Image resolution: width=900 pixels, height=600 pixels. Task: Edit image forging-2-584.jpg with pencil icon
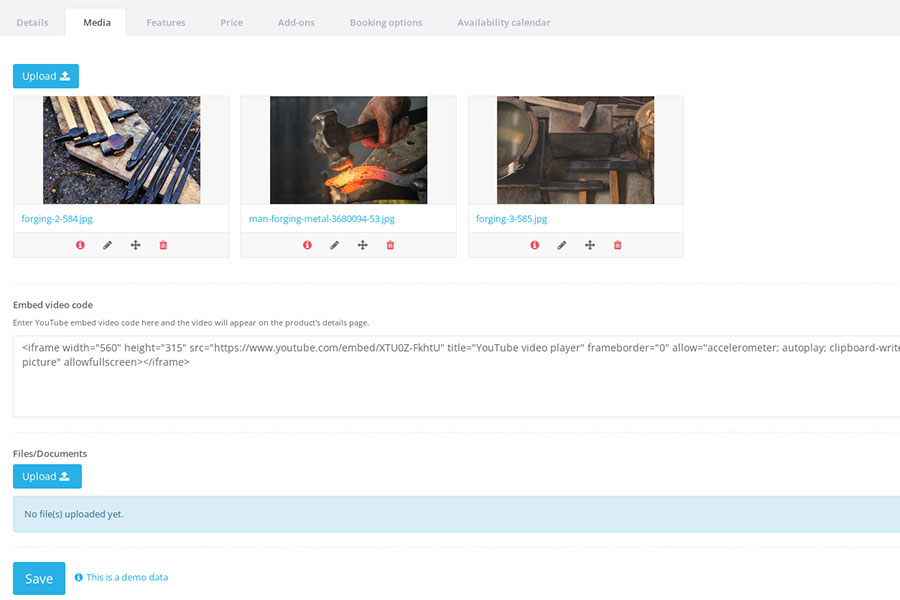107,245
